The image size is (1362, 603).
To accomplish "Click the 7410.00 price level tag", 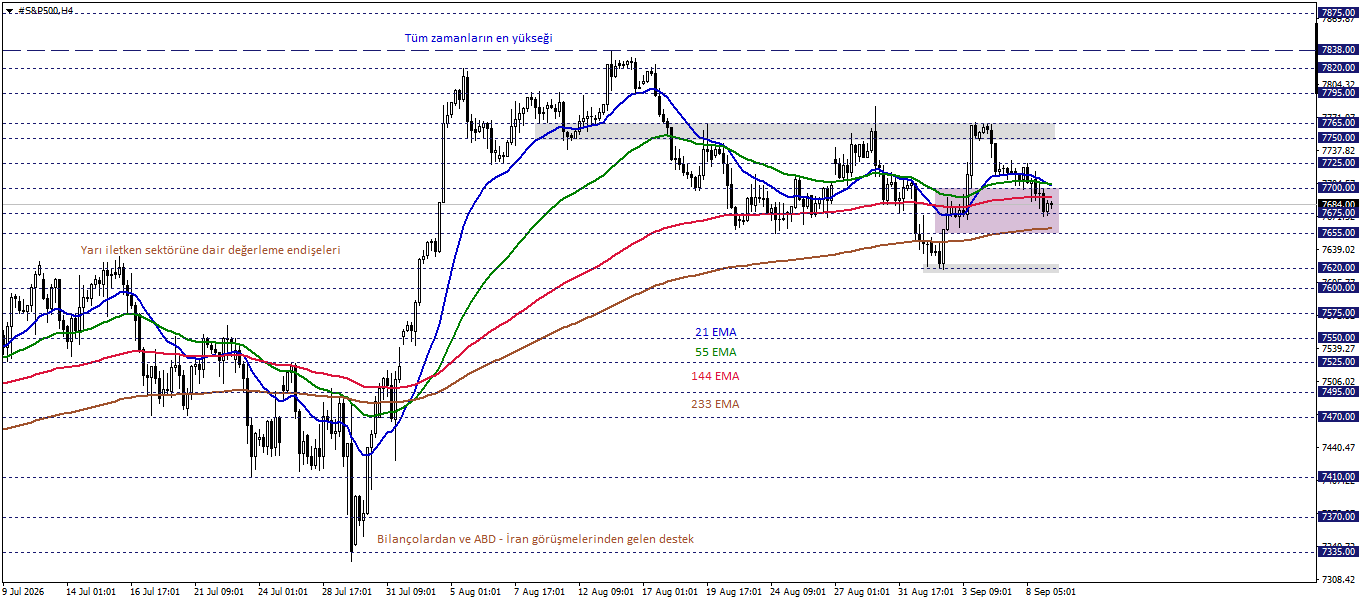I will (1338, 477).
